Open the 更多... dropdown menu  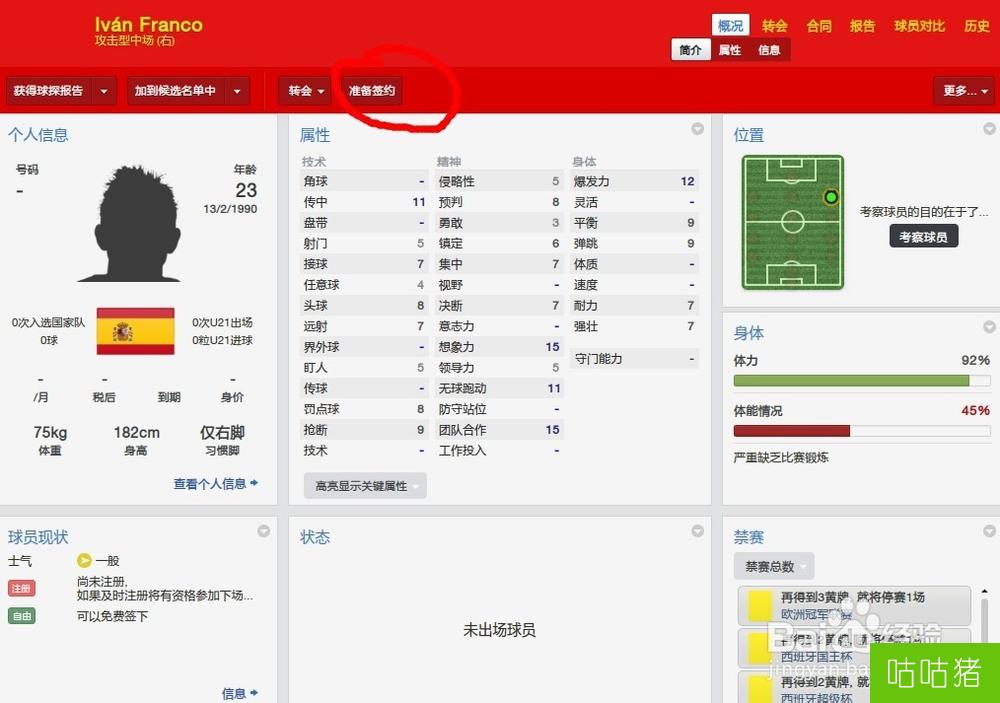pyautogui.click(x=964, y=91)
